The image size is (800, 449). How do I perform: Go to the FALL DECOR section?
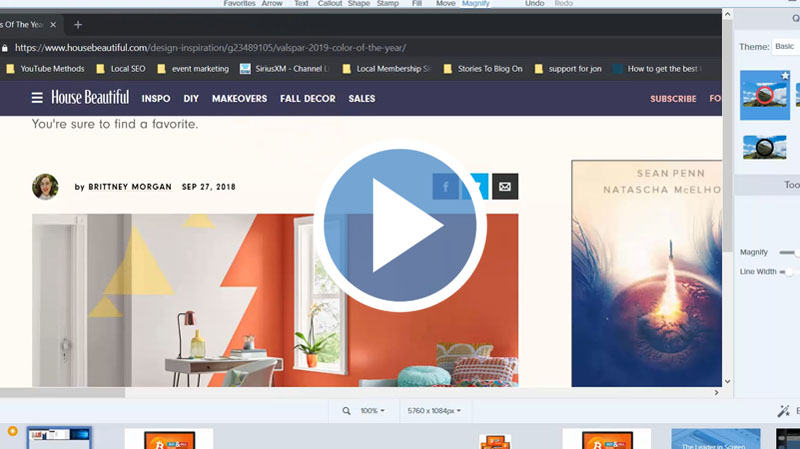pyautogui.click(x=307, y=99)
